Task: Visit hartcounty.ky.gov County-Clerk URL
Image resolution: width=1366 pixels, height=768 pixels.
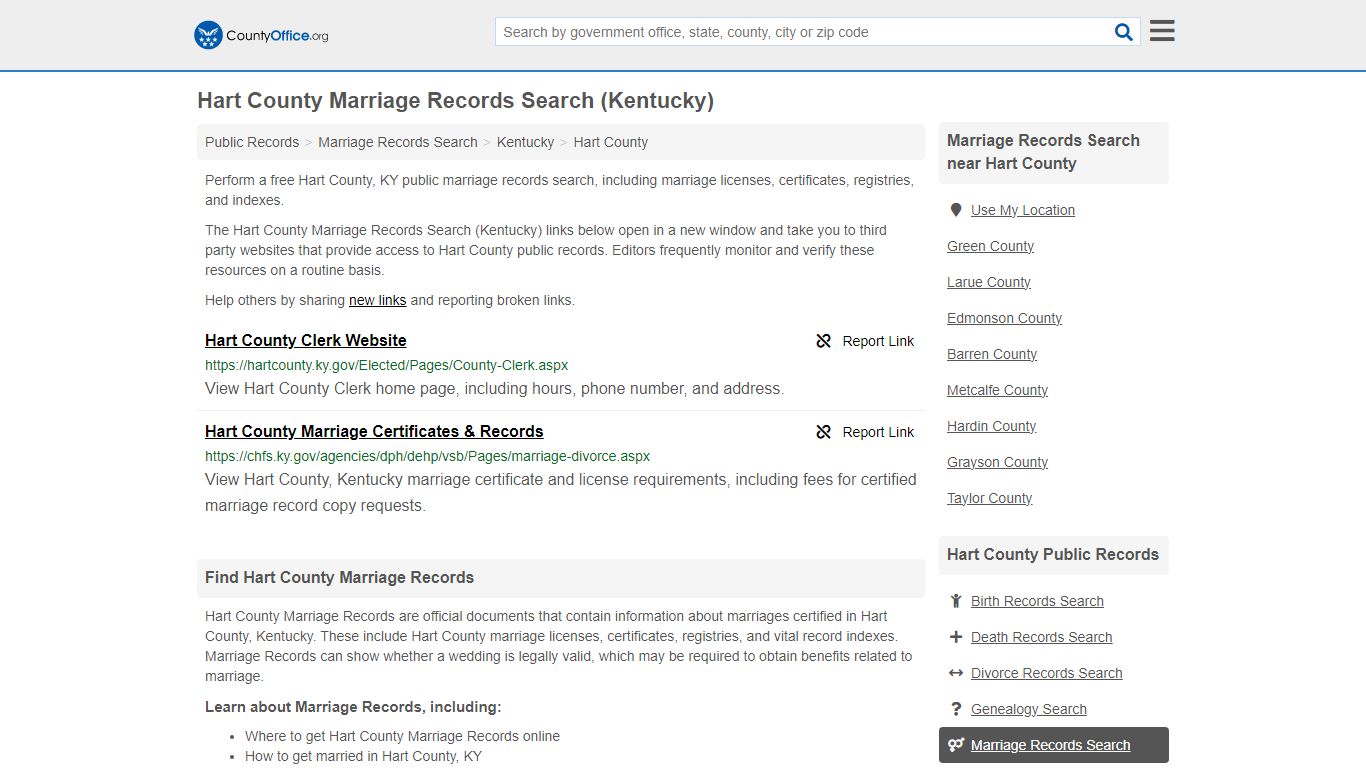Action: point(386,365)
